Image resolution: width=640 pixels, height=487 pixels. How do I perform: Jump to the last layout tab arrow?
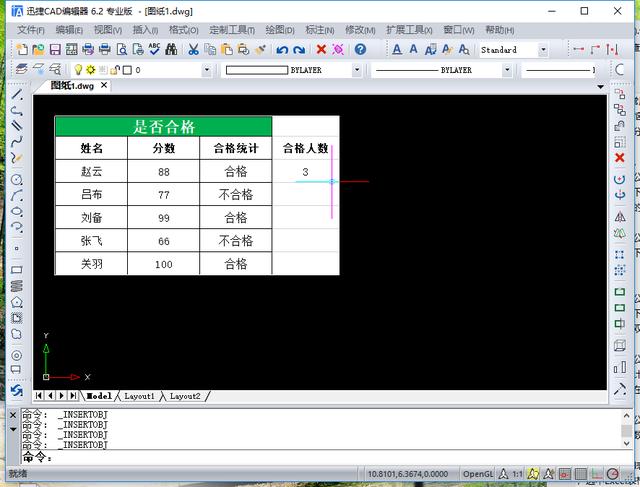point(73,396)
